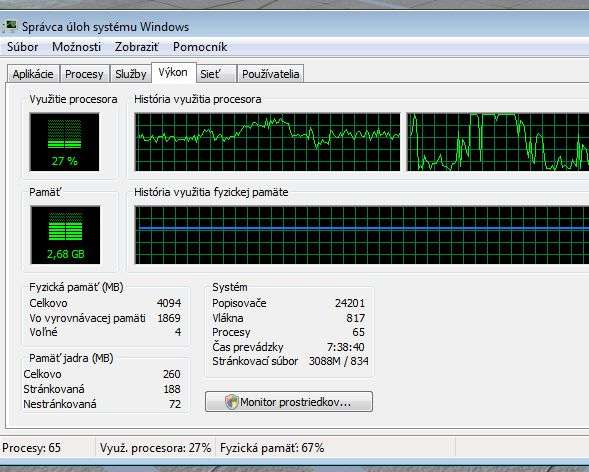Click the História využitia fyzickej pamäte label

pyautogui.click(x=211, y=192)
